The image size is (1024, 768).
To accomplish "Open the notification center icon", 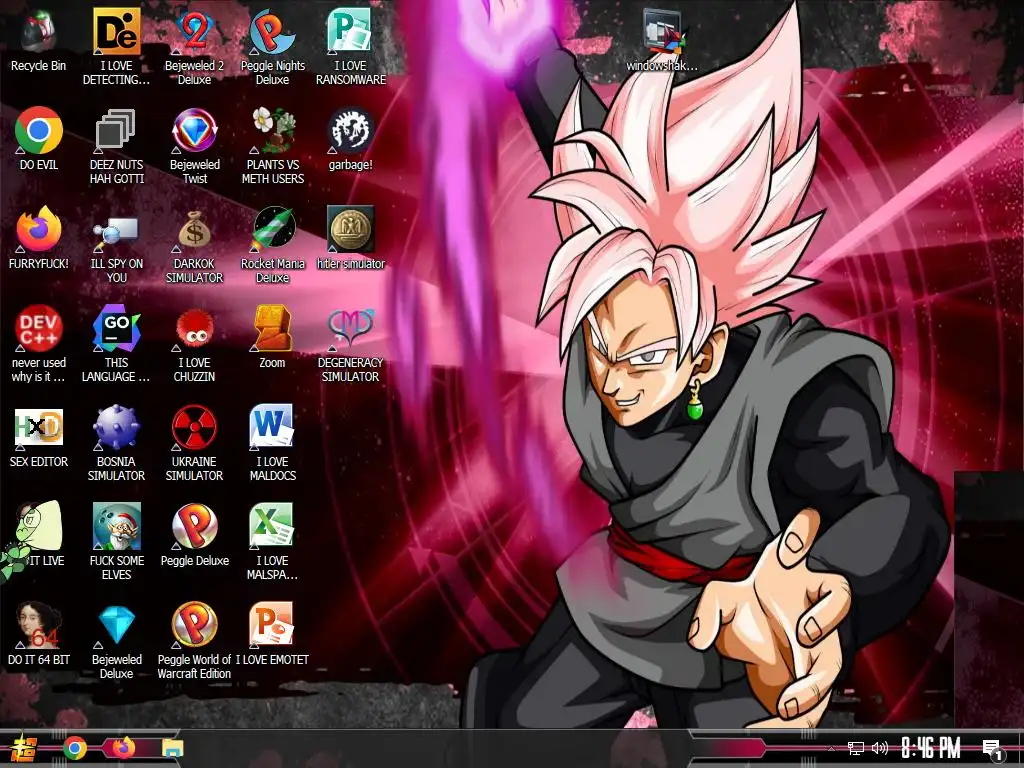I will 992,750.
